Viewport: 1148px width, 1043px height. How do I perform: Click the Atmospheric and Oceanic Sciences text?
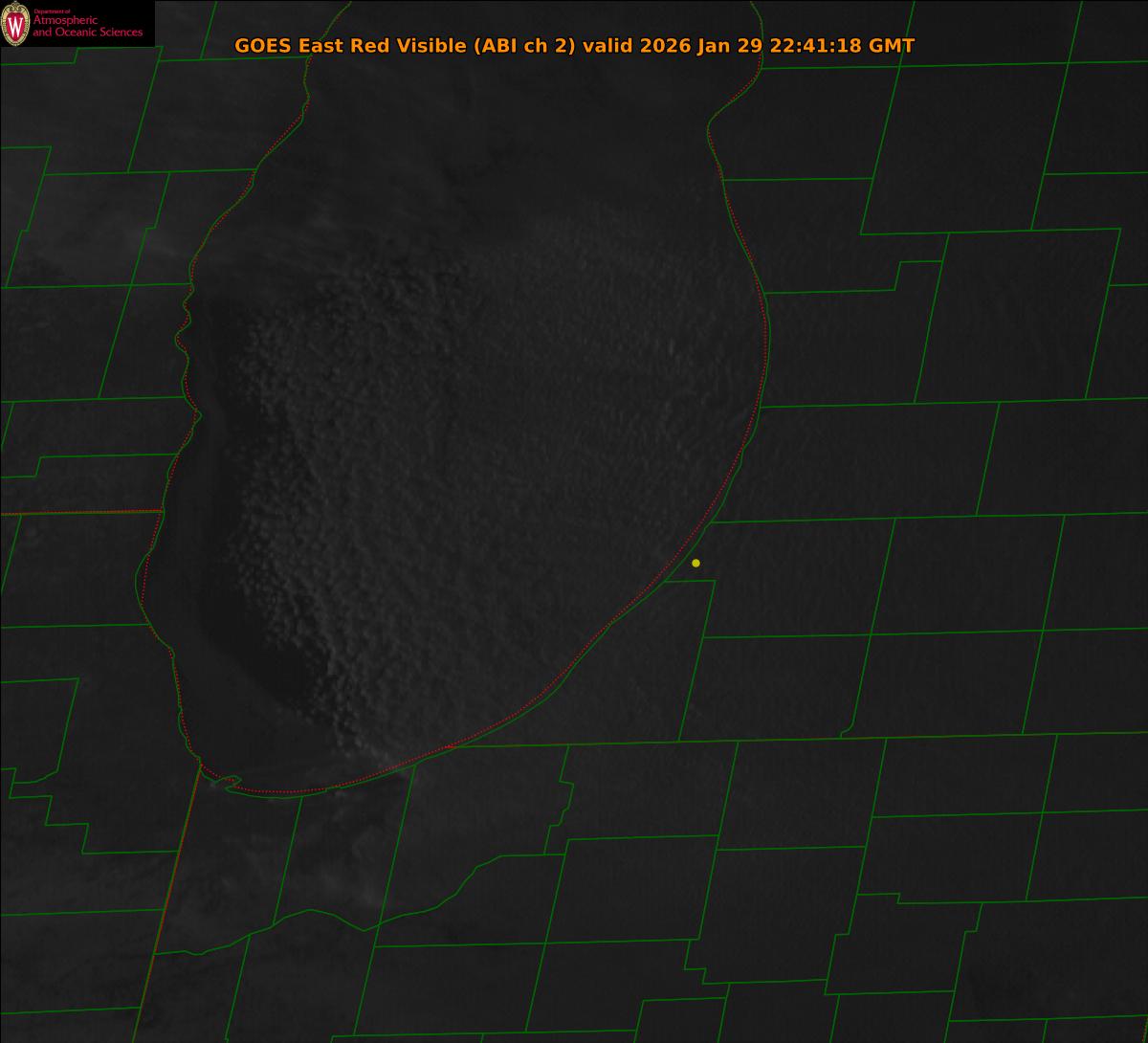click(x=87, y=27)
